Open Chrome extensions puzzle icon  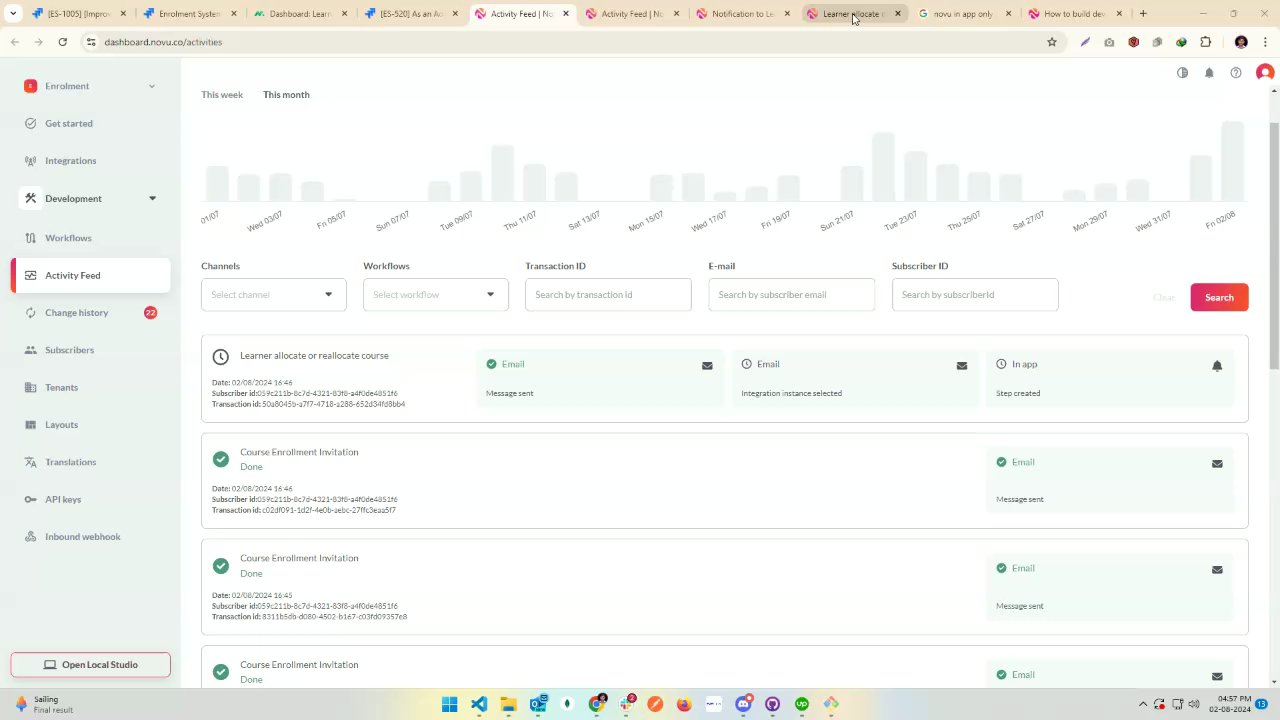(1205, 42)
